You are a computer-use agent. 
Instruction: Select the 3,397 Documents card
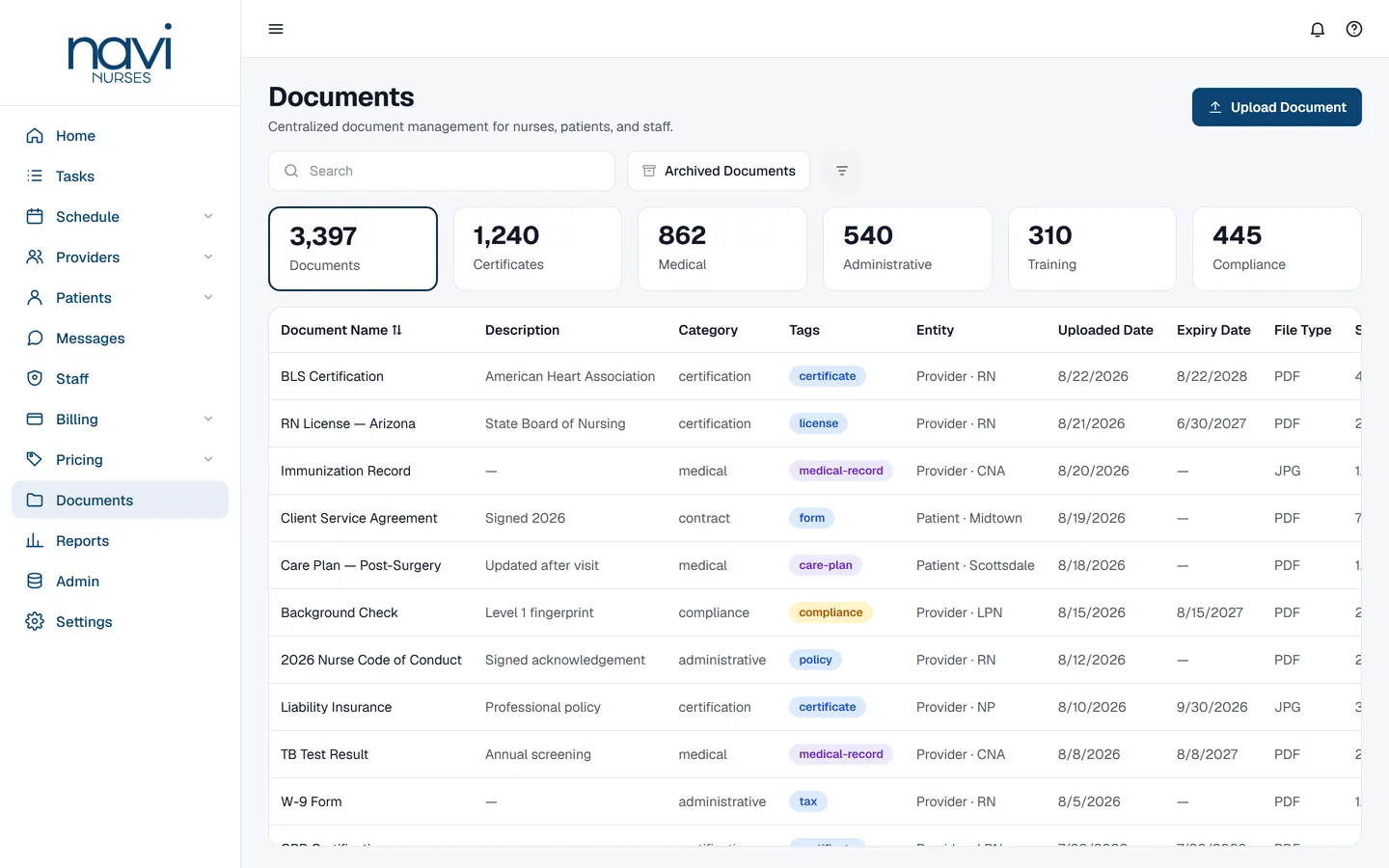click(x=353, y=249)
